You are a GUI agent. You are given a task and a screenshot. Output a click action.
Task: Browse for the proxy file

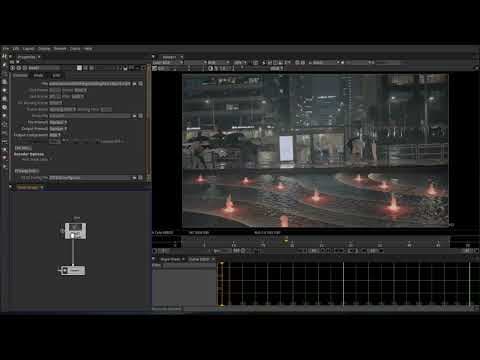134,116
